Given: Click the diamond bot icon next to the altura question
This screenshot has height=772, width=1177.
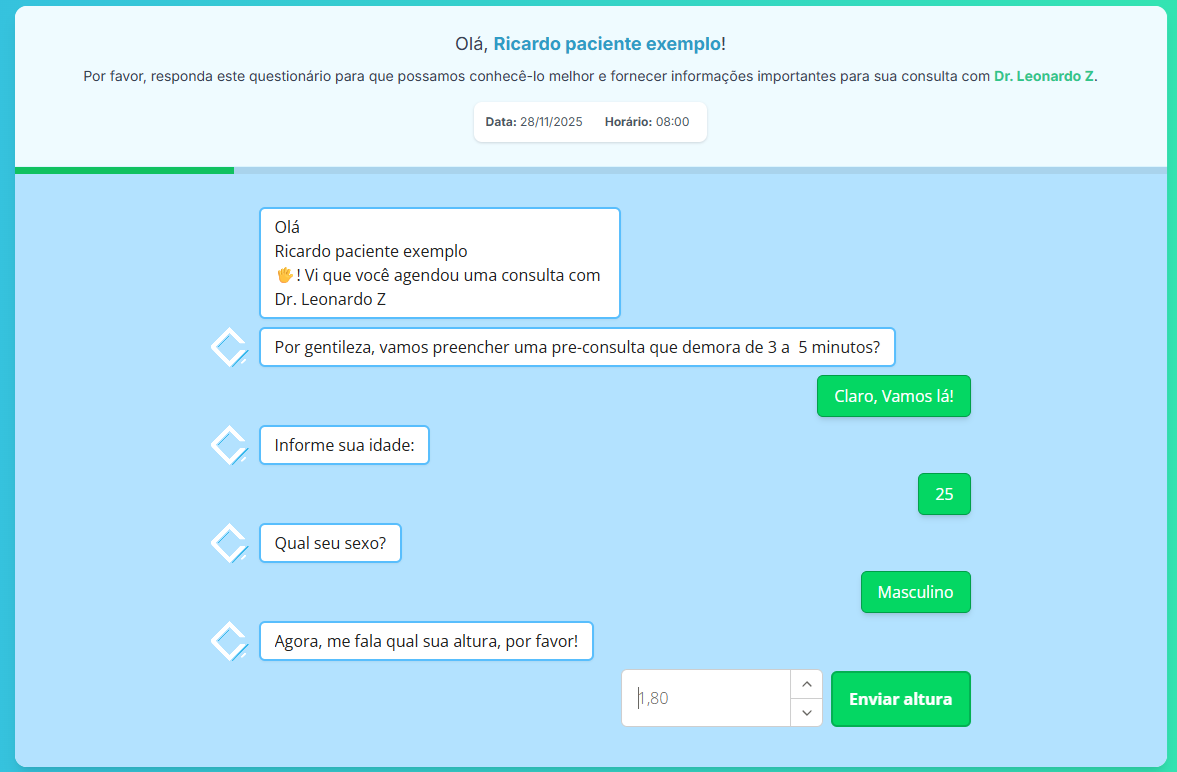Looking at the screenshot, I should (229, 641).
